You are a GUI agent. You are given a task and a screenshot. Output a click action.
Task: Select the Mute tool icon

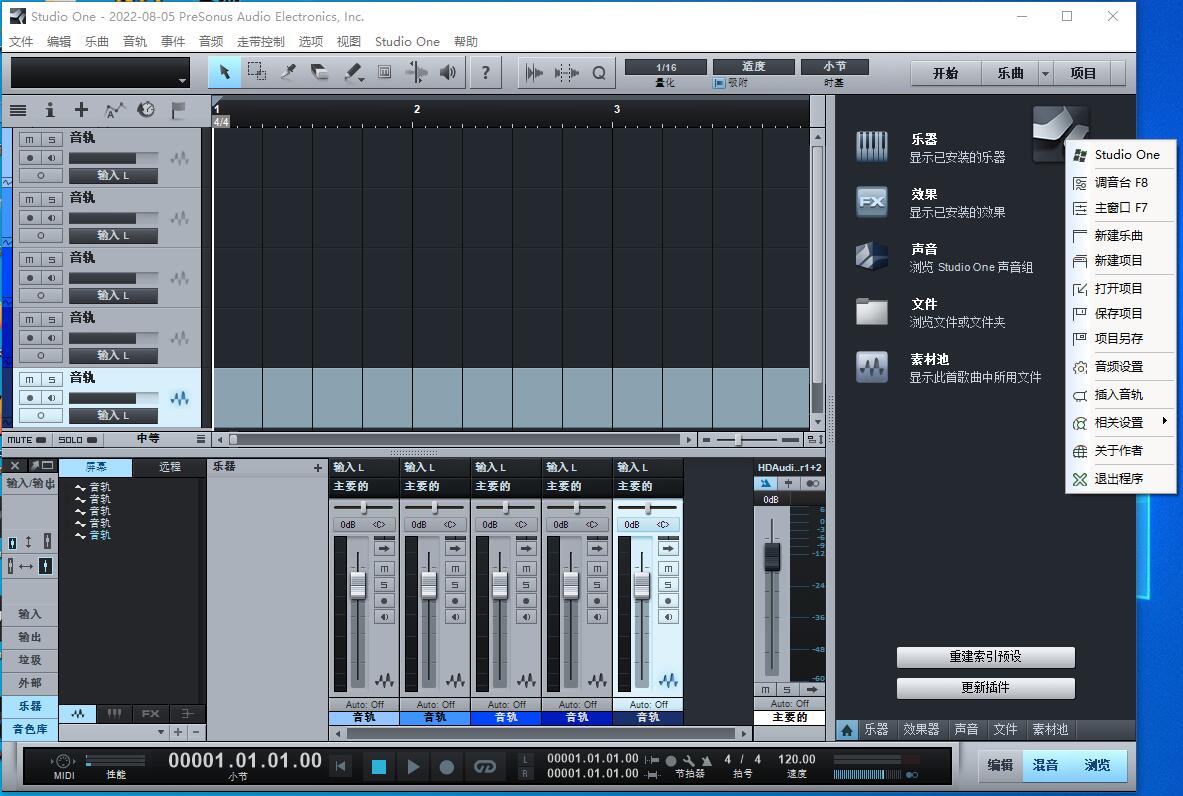point(384,72)
